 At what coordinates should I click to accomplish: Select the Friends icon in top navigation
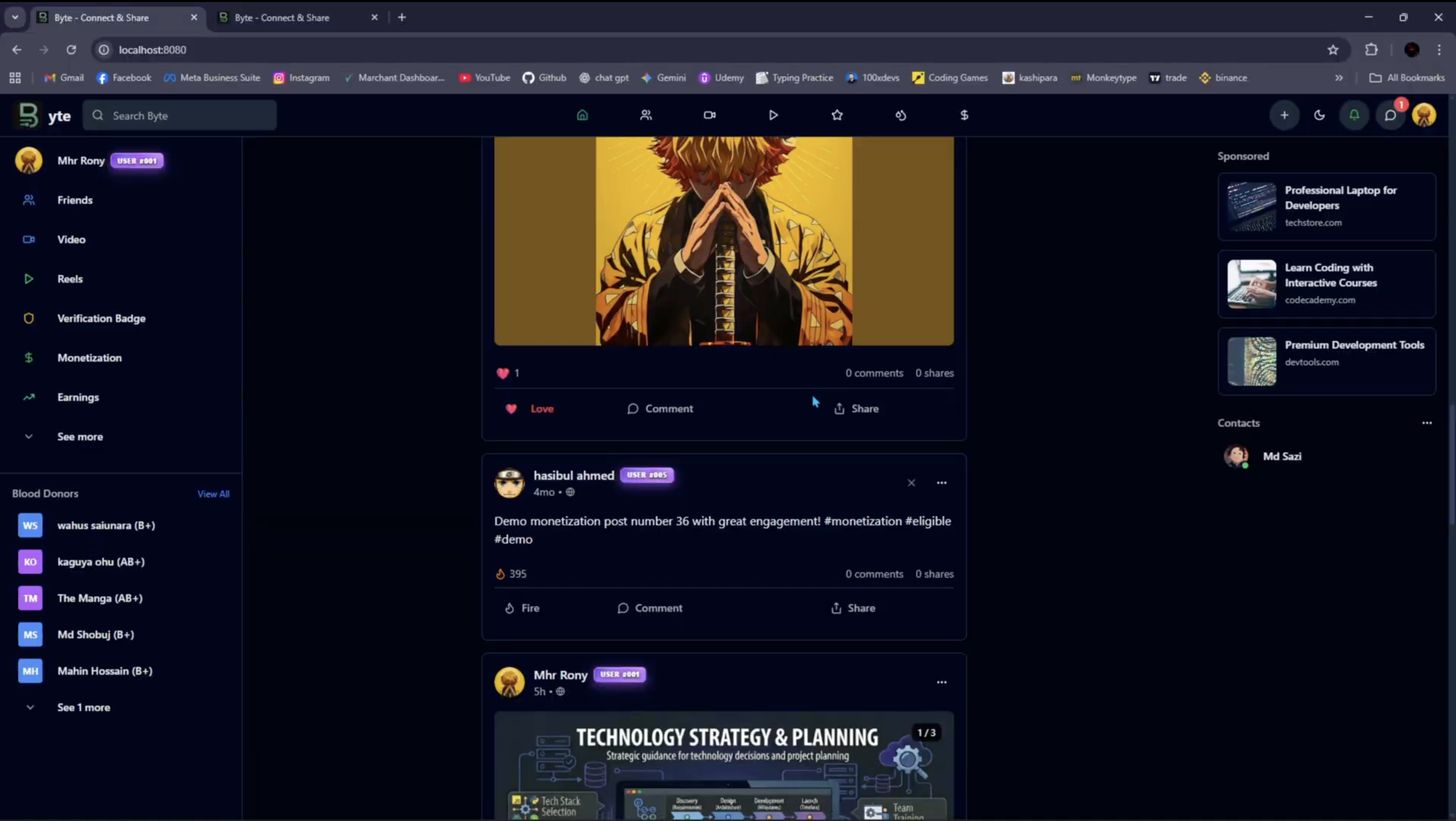(x=646, y=115)
